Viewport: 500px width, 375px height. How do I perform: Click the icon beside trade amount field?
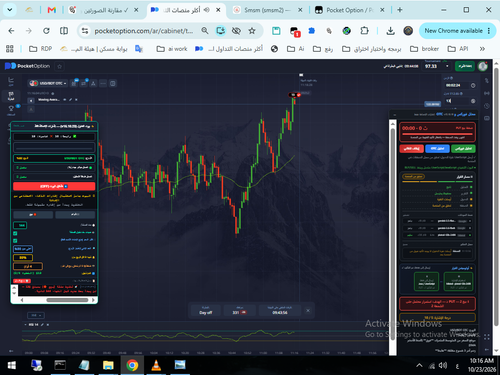(x=473, y=101)
